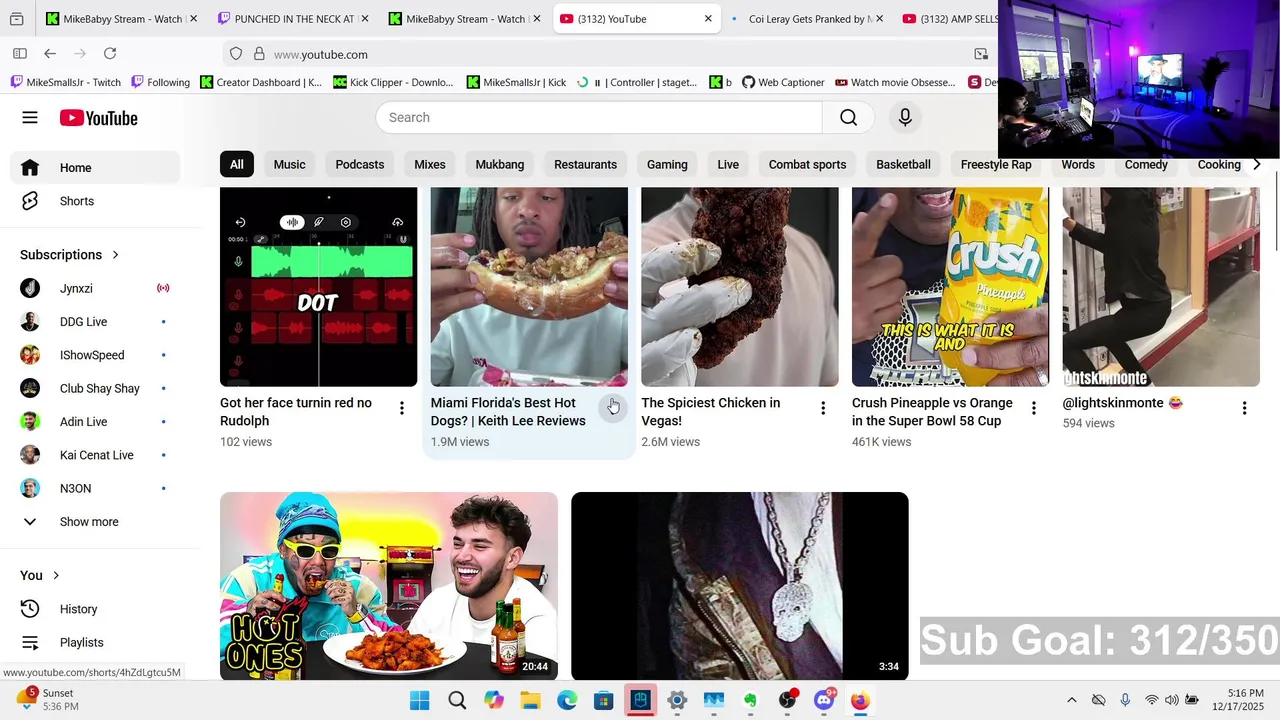Image resolution: width=1280 pixels, height=720 pixels.
Task: Open Web Captioner bookmark
Action: 783,82
